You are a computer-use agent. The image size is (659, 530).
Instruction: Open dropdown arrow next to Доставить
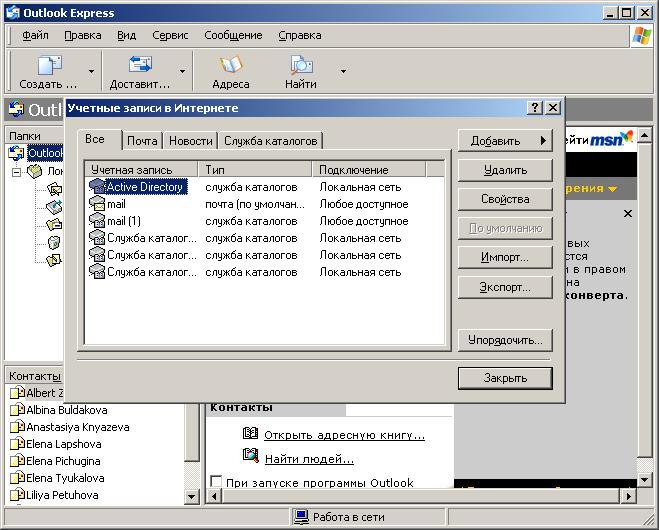coord(182,71)
